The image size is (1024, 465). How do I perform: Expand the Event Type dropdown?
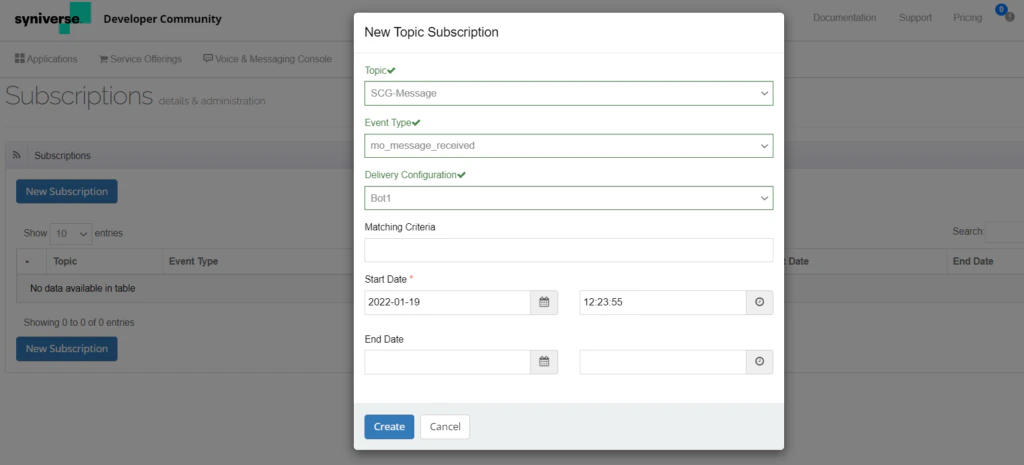coord(568,146)
